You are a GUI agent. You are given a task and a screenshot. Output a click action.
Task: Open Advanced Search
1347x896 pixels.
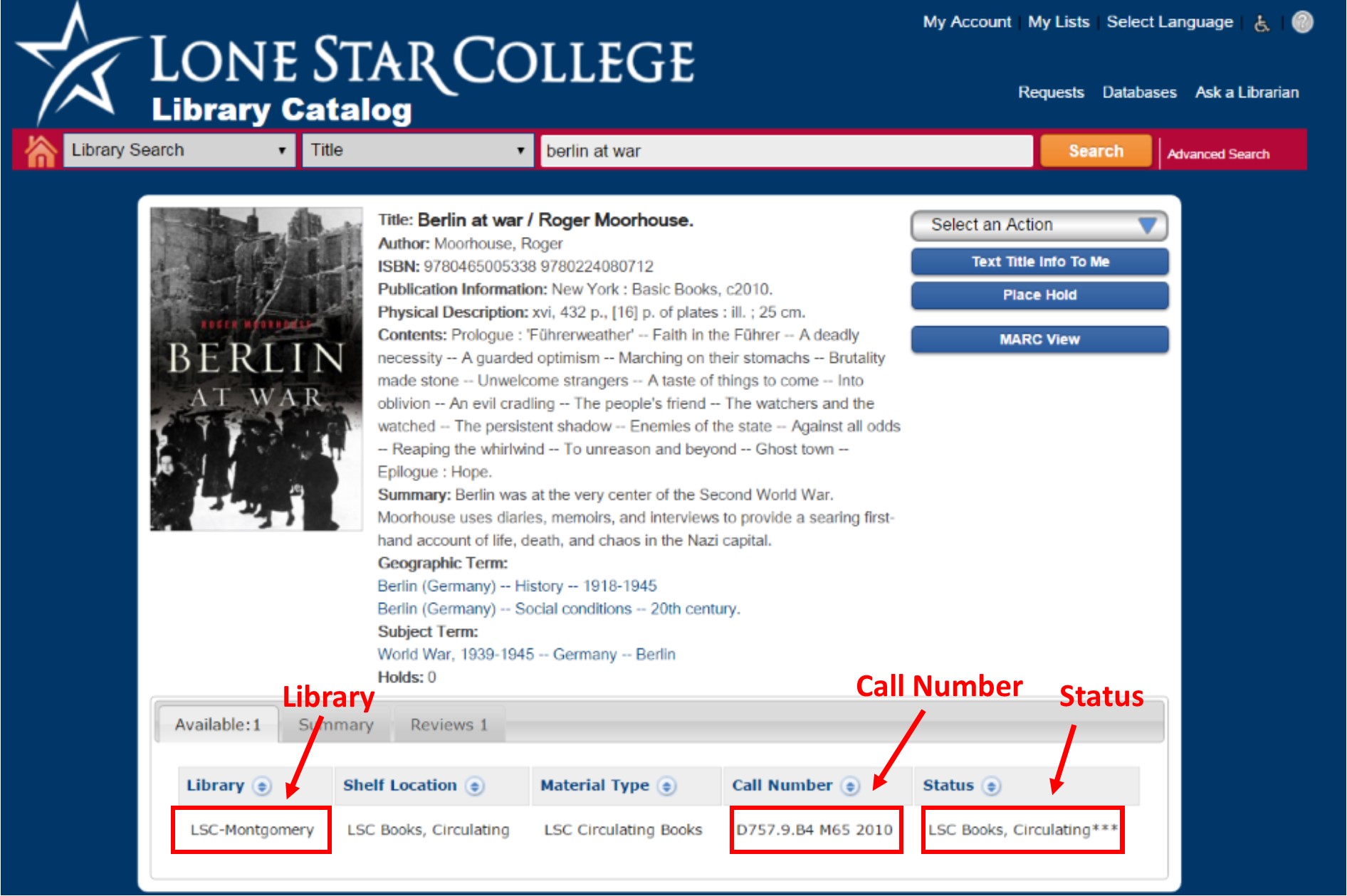pos(1218,154)
